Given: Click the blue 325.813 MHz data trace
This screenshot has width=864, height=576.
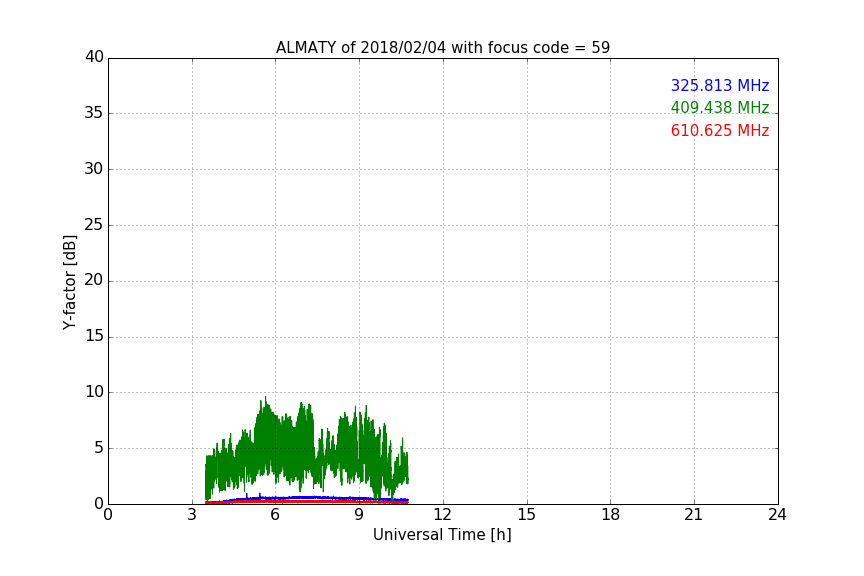Looking at the screenshot, I should pyautogui.click(x=309, y=498).
